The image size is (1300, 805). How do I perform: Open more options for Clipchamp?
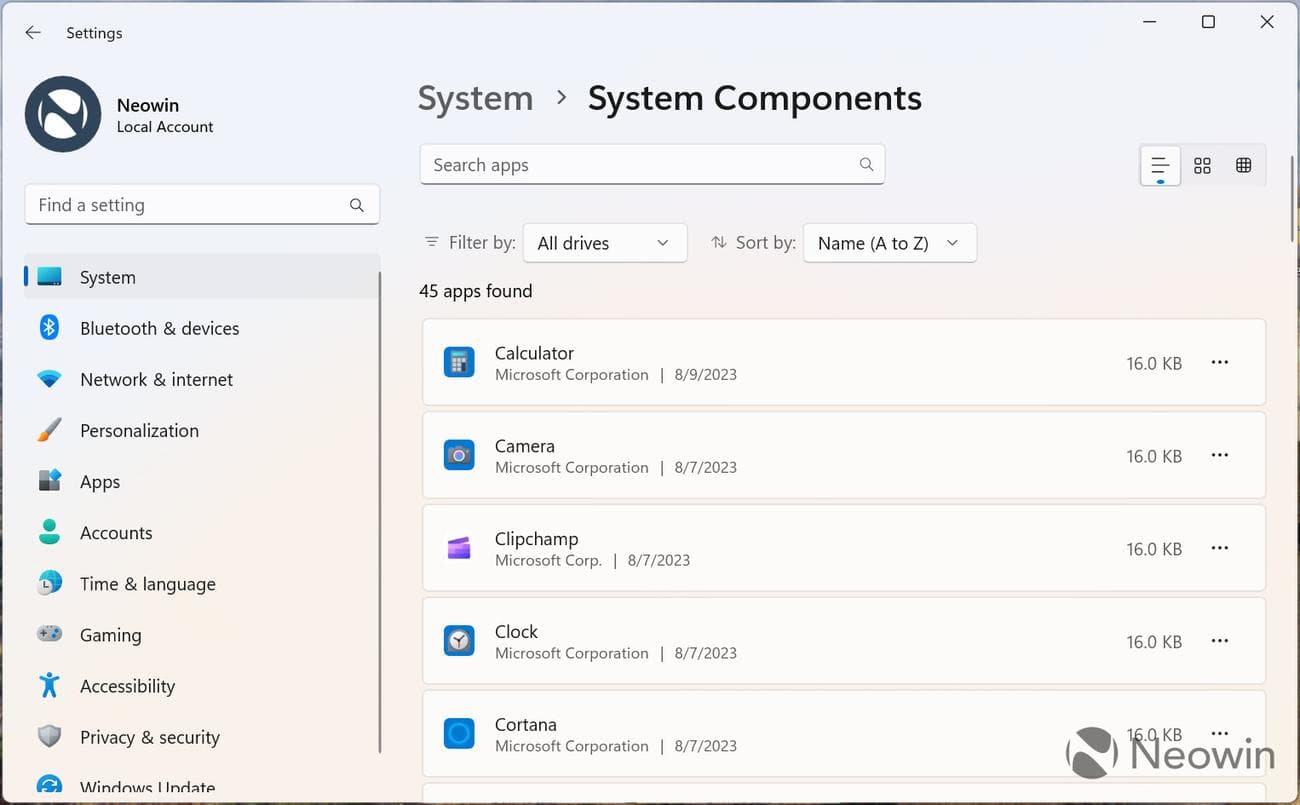coord(1219,548)
